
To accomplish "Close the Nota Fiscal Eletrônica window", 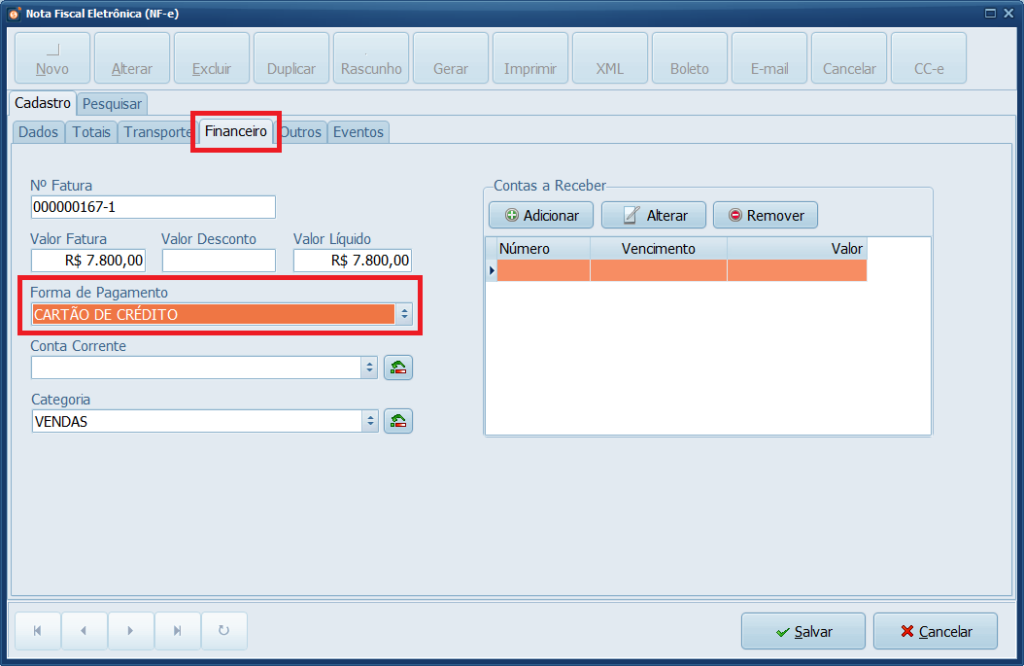I will [x=1008, y=13].
